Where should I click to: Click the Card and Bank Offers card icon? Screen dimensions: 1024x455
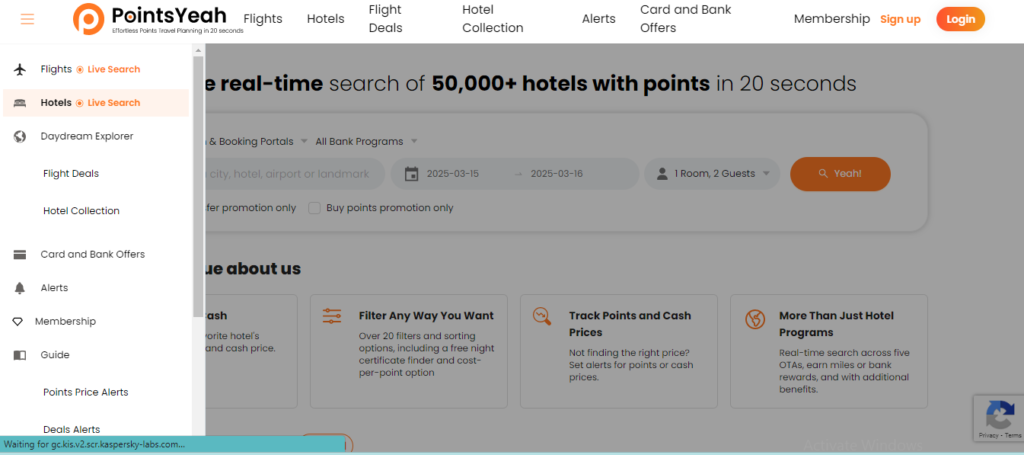tap(20, 255)
